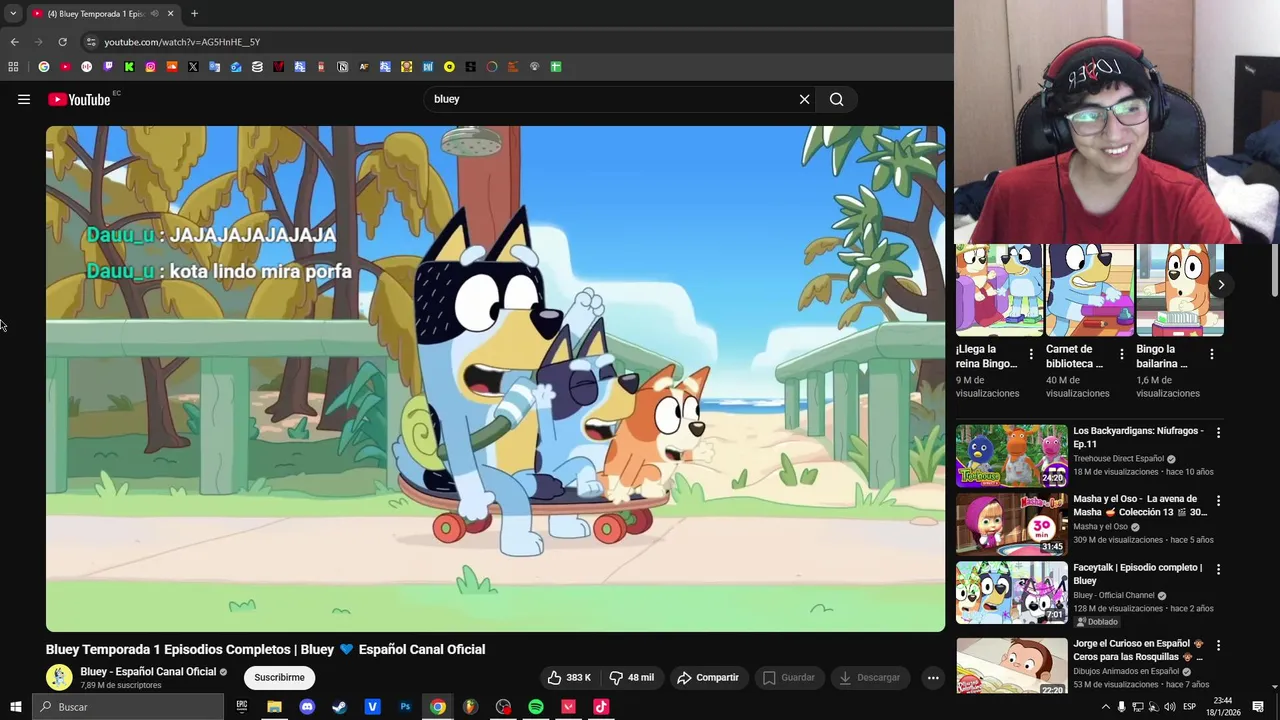Open options for Carnet de biblioteca video
This screenshot has width=1280, height=720.
(1121, 354)
